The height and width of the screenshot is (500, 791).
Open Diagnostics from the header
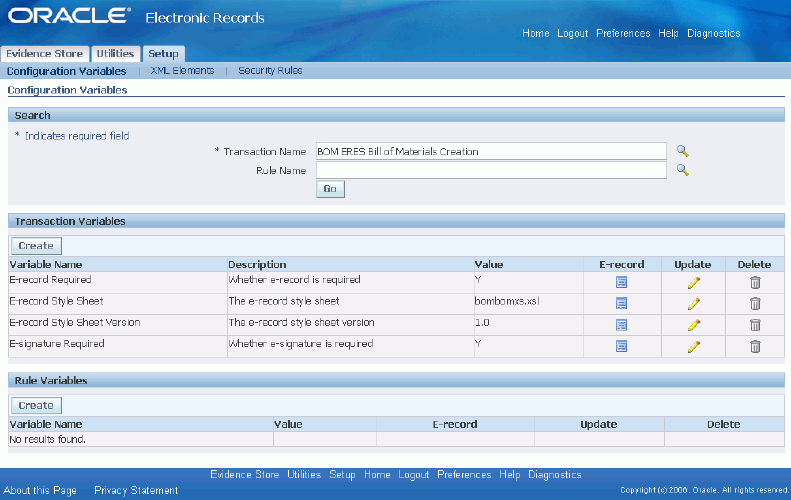click(x=714, y=33)
